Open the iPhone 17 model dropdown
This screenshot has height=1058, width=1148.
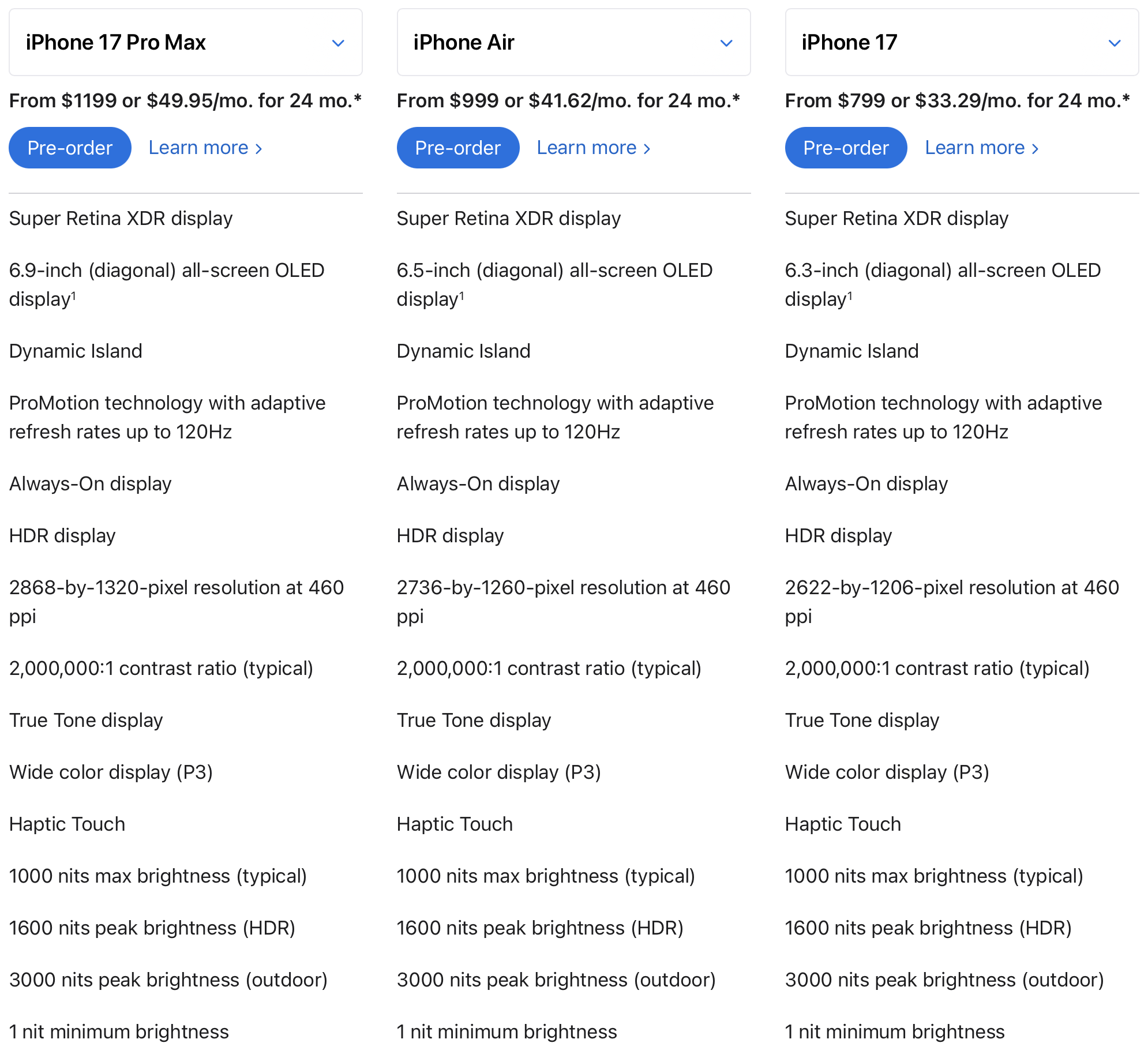coord(962,42)
